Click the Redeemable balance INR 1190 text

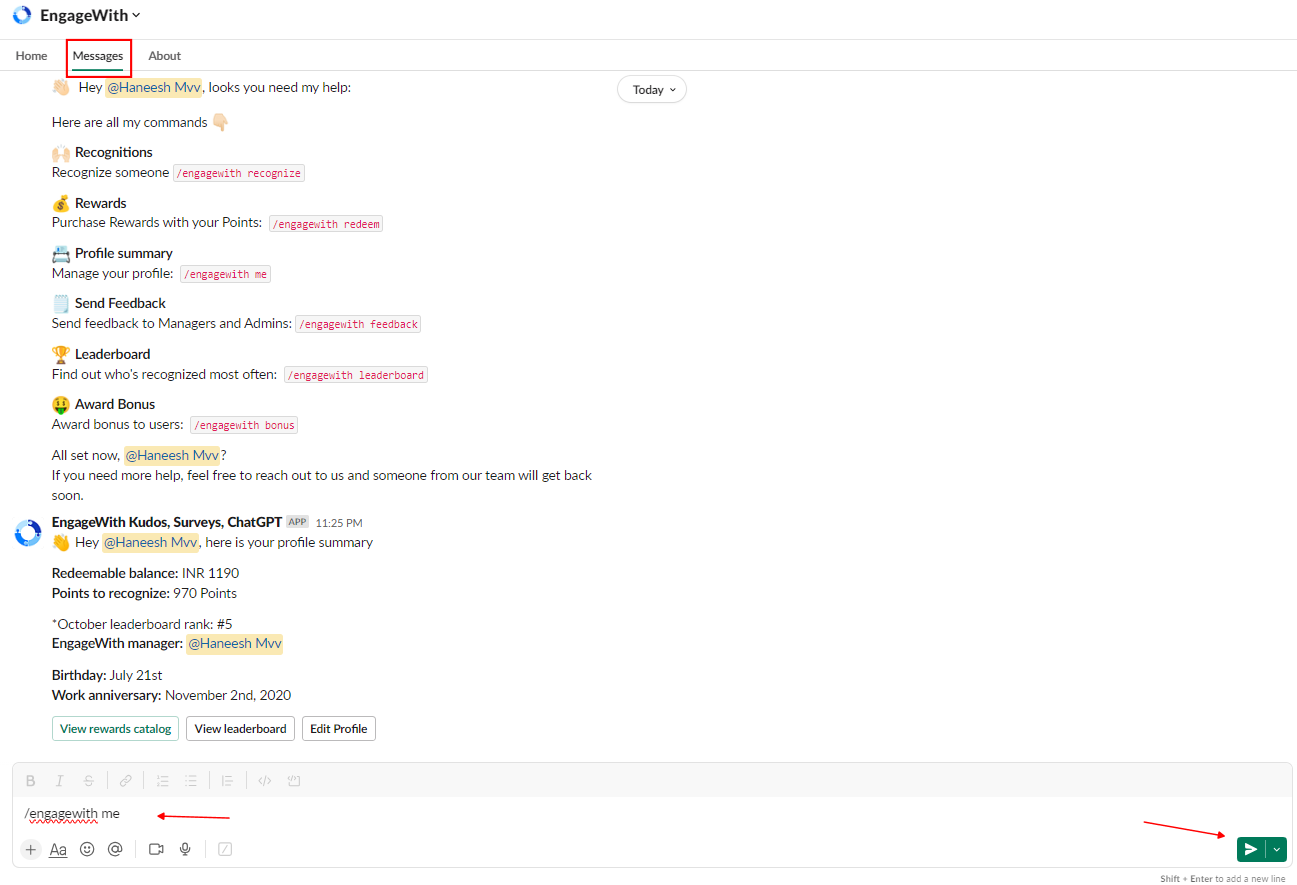click(146, 573)
